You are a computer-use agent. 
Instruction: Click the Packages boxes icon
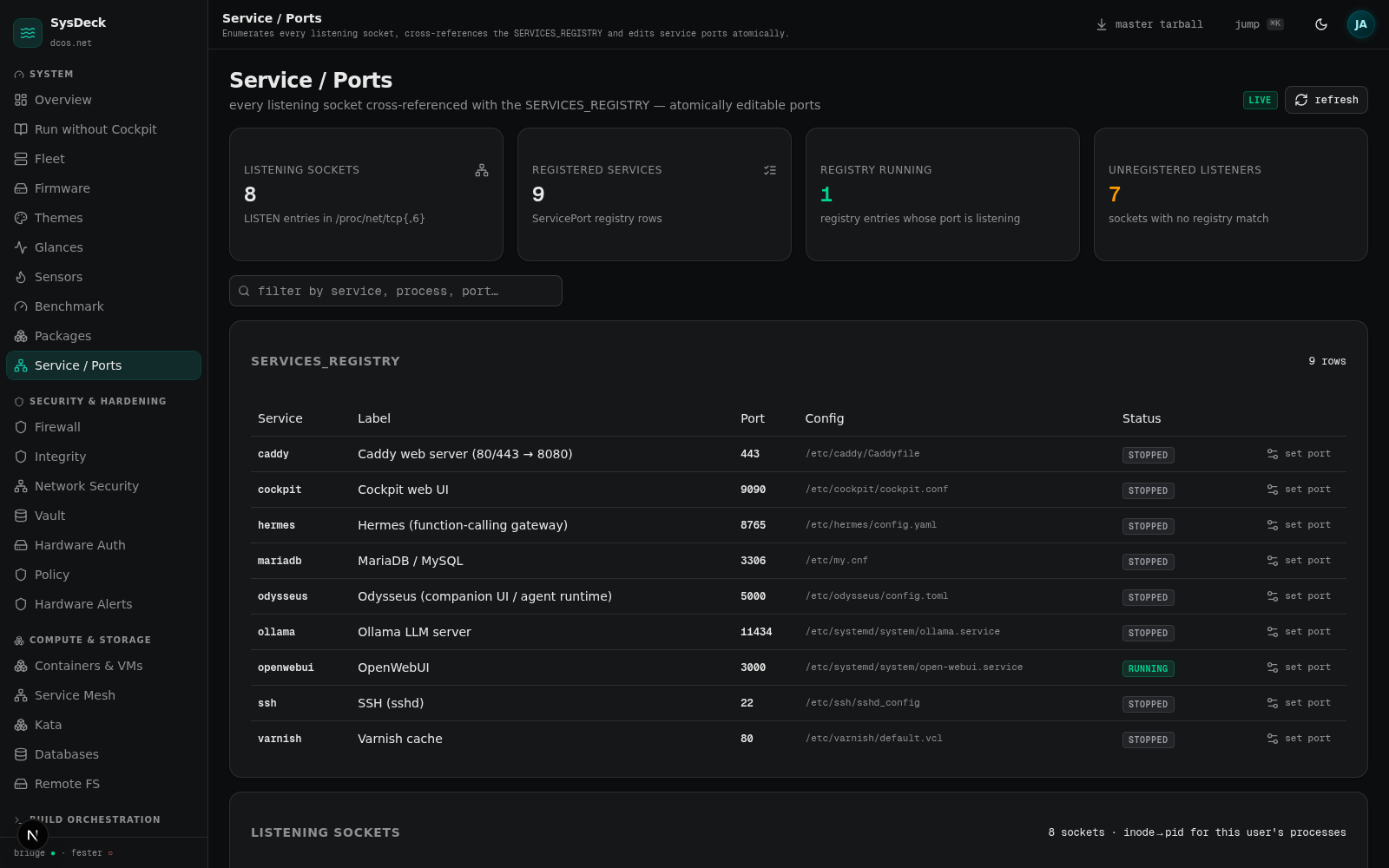point(21,336)
